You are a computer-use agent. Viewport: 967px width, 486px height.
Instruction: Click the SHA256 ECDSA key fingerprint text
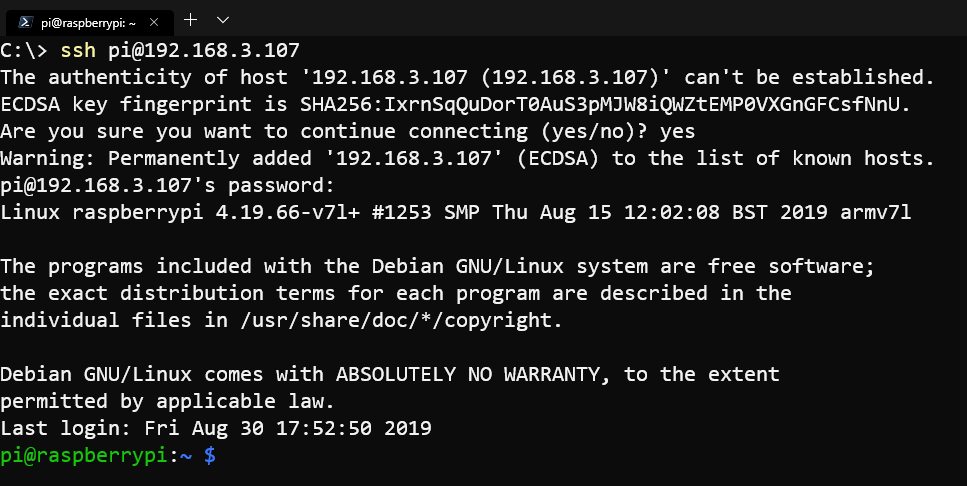tap(605, 104)
